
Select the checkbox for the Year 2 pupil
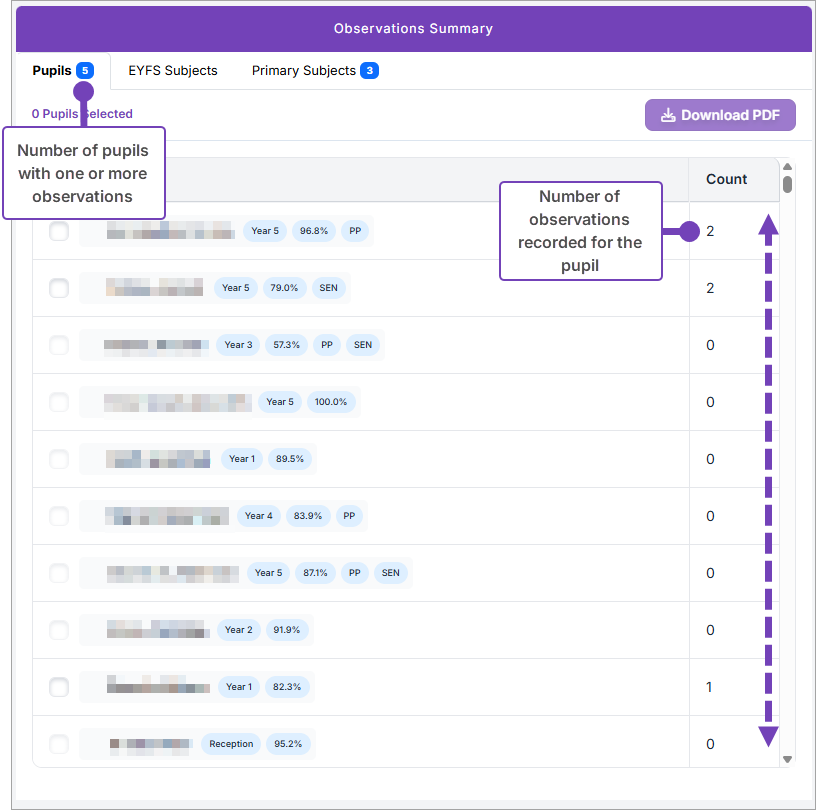click(59, 630)
